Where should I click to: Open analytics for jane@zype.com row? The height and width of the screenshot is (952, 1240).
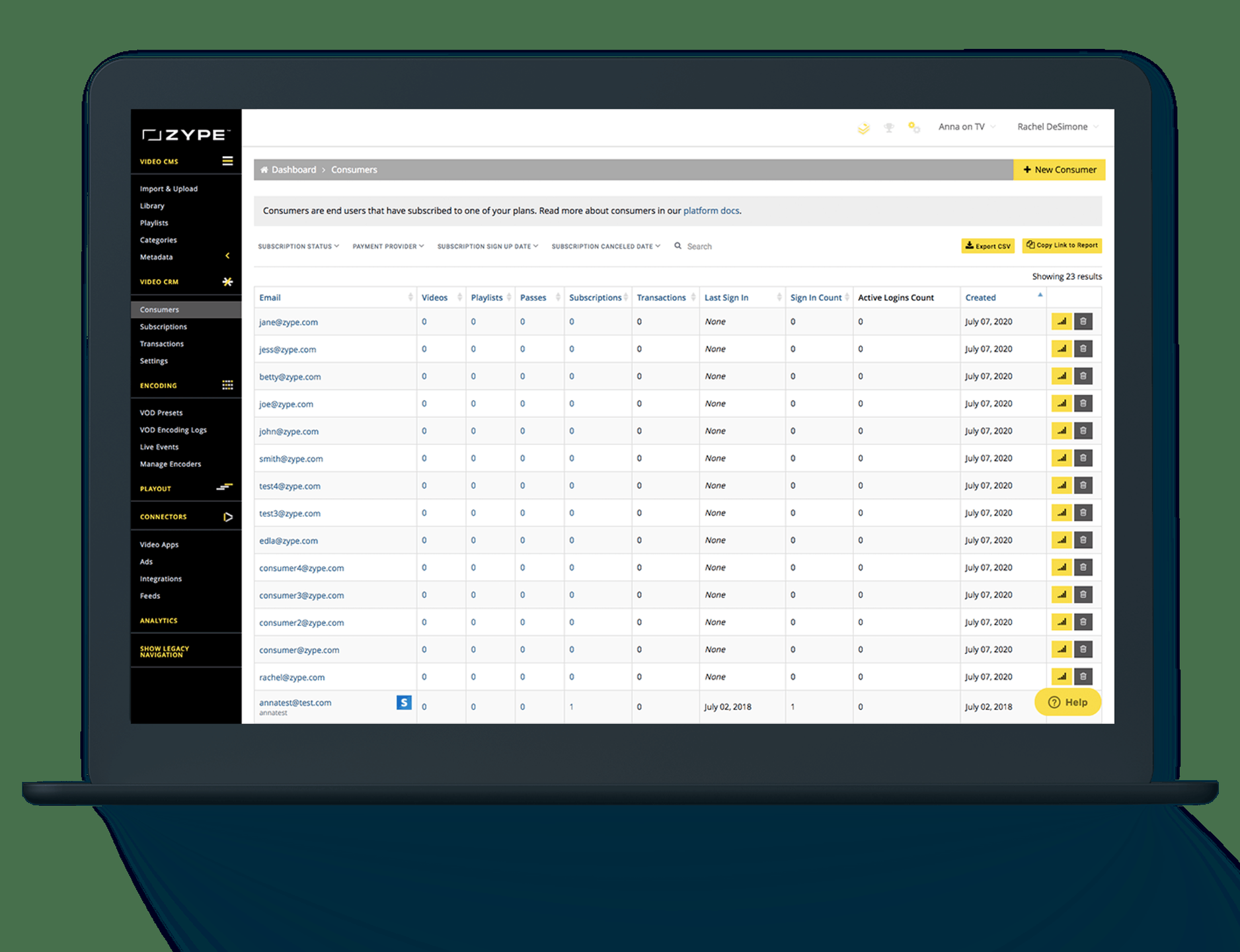click(1062, 322)
